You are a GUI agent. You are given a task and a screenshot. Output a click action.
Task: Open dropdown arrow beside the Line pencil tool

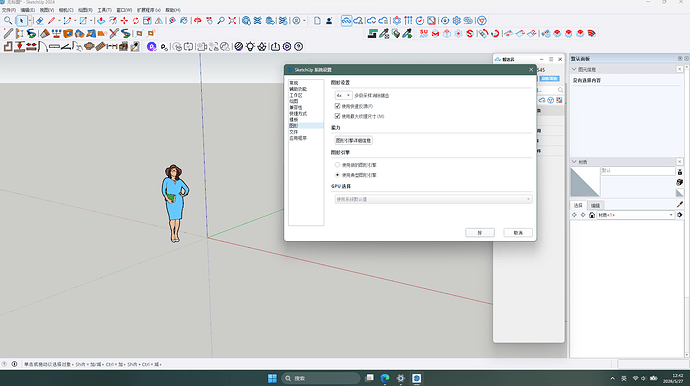(59, 21)
